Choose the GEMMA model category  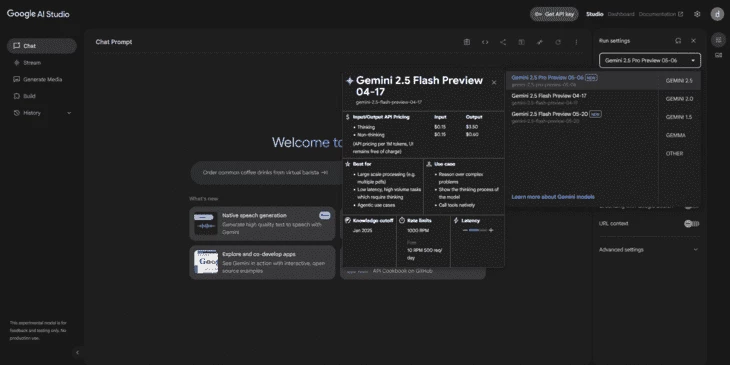(x=679, y=135)
